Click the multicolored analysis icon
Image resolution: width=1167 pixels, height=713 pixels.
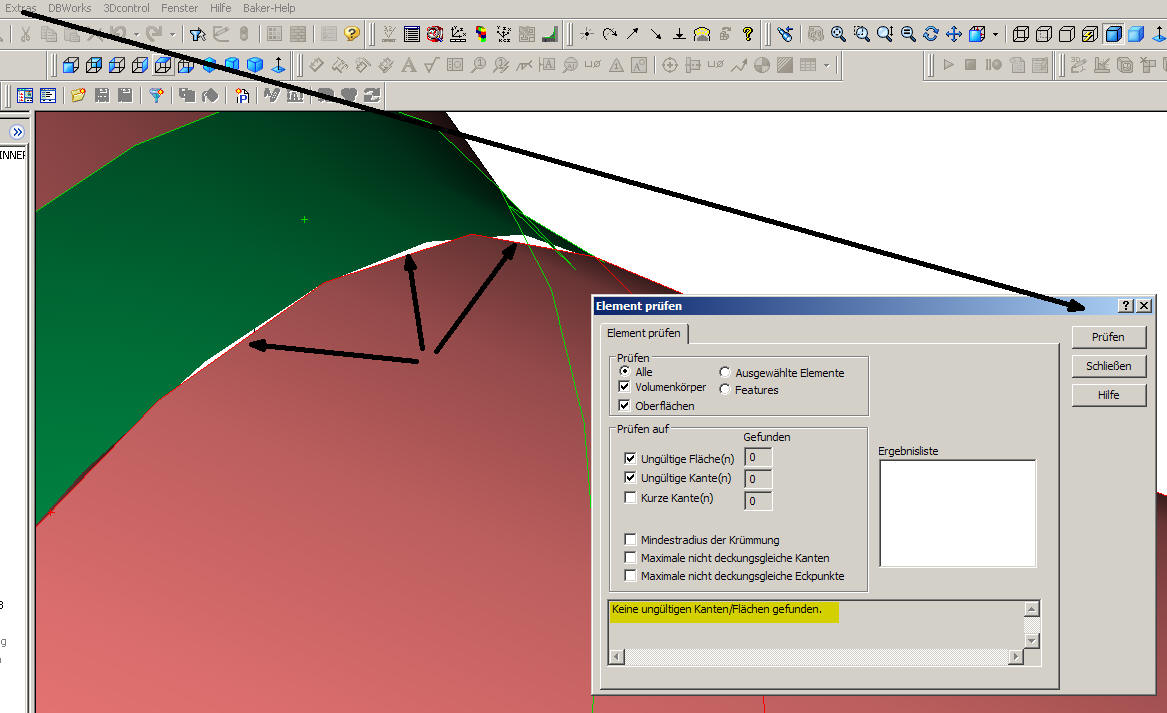(481, 34)
